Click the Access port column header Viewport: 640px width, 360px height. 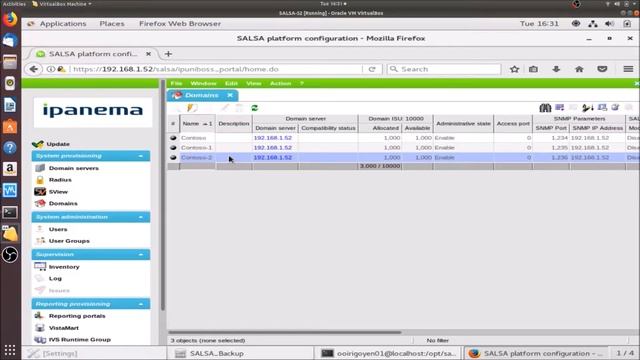(513, 123)
